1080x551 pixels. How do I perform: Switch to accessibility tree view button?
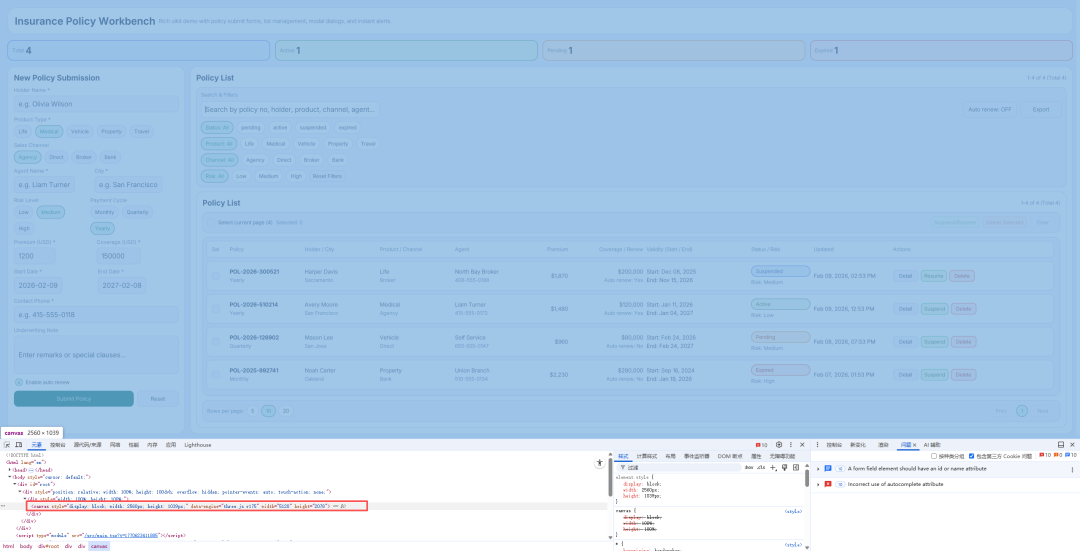pyautogui.click(x=600, y=463)
